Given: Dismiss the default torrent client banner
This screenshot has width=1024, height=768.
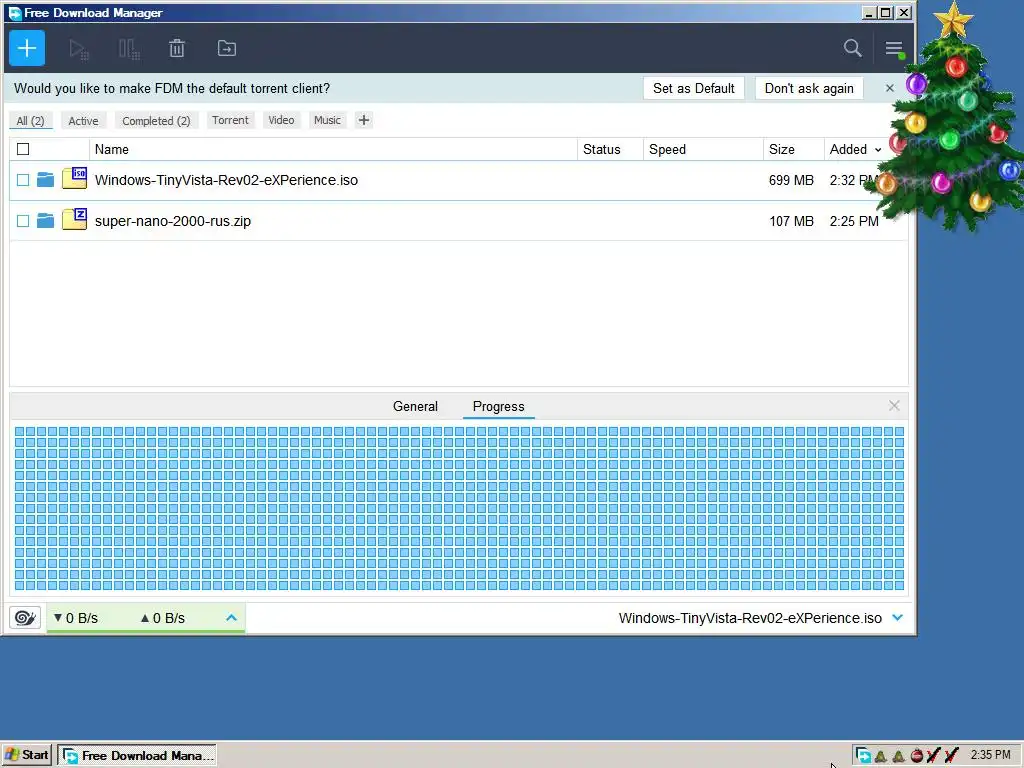Looking at the screenshot, I should [x=889, y=88].
